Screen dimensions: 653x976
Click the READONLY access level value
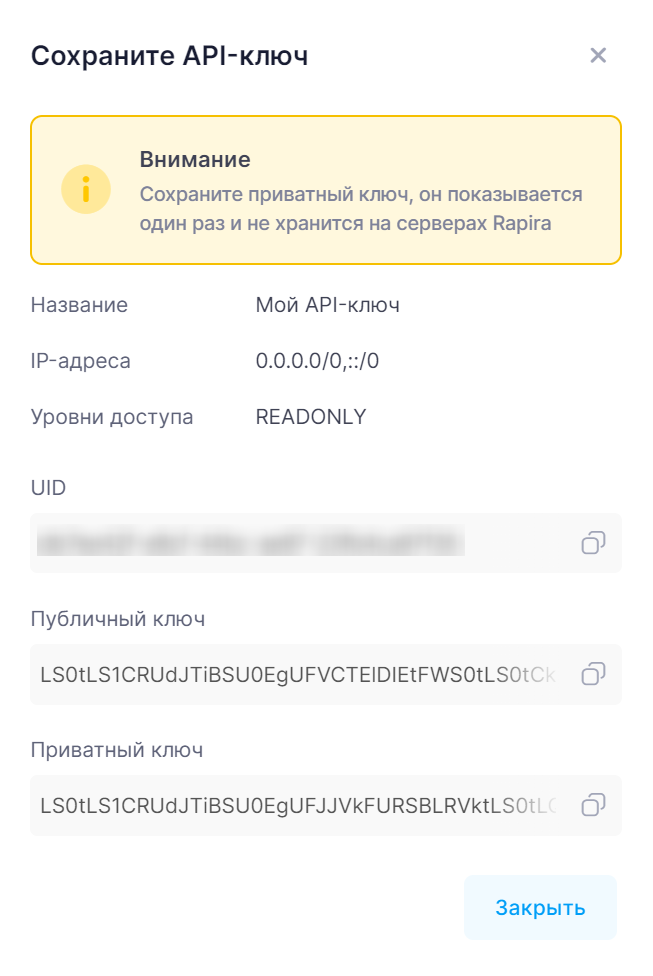point(311,417)
